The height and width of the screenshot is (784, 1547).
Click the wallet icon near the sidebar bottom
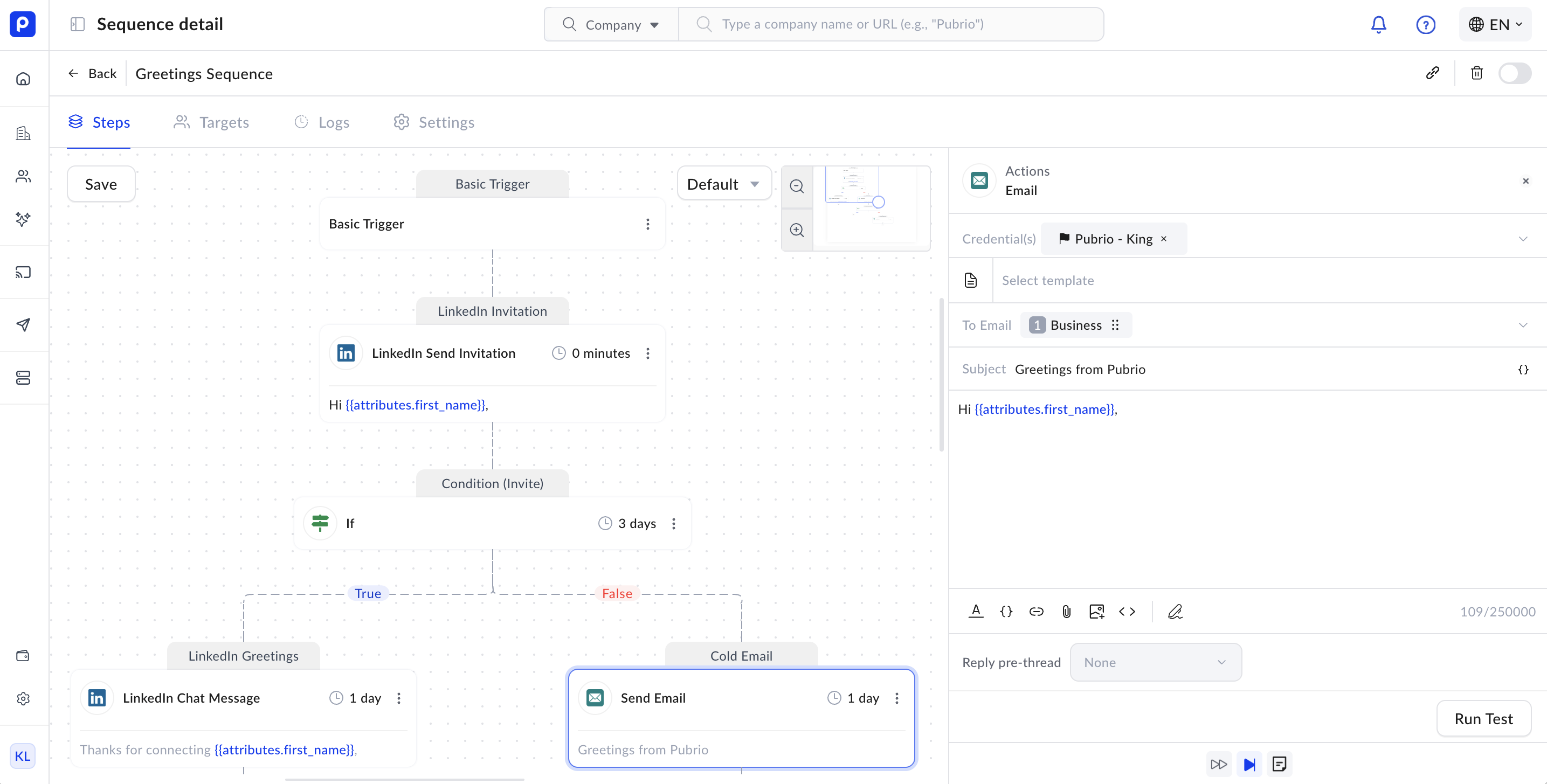click(23, 656)
